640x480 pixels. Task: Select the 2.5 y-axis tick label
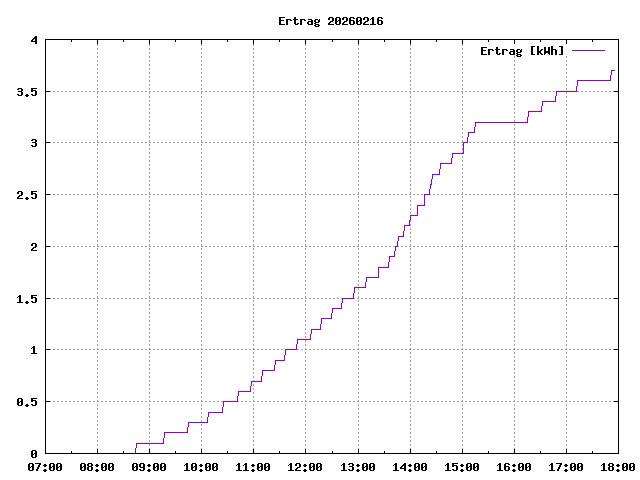[x=27, y=195]
